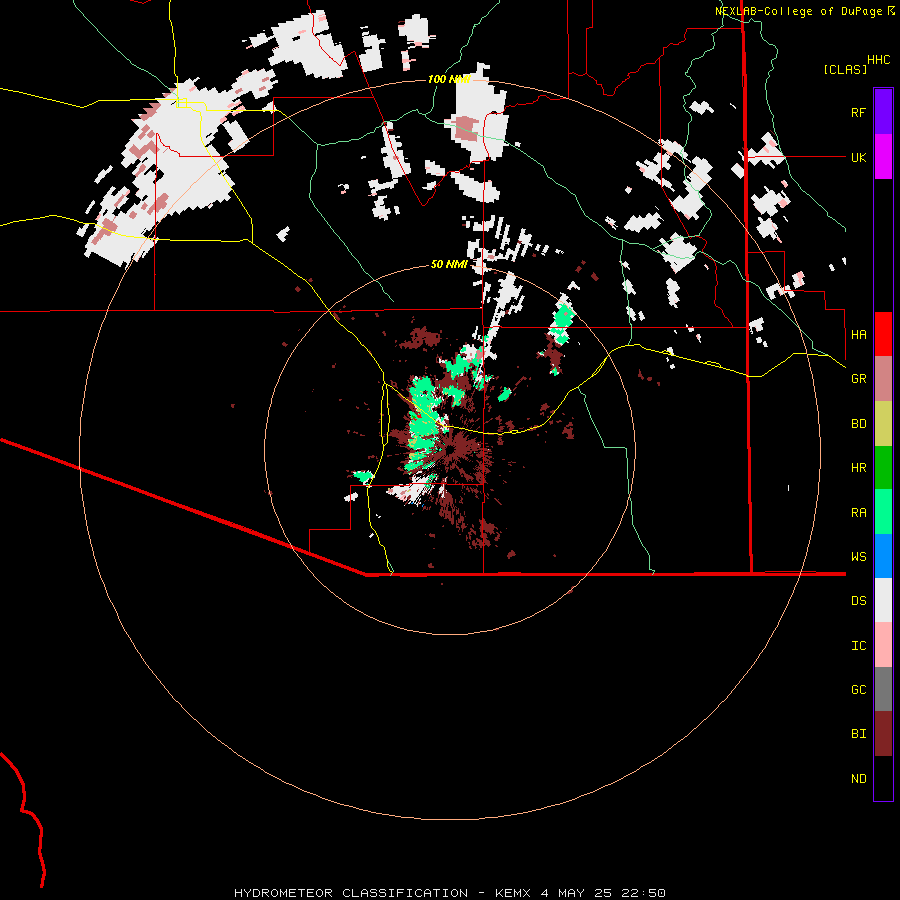Click the RF purple color swatch
The width and height of the screenshot is (900, 900).
tap(883, 112)
